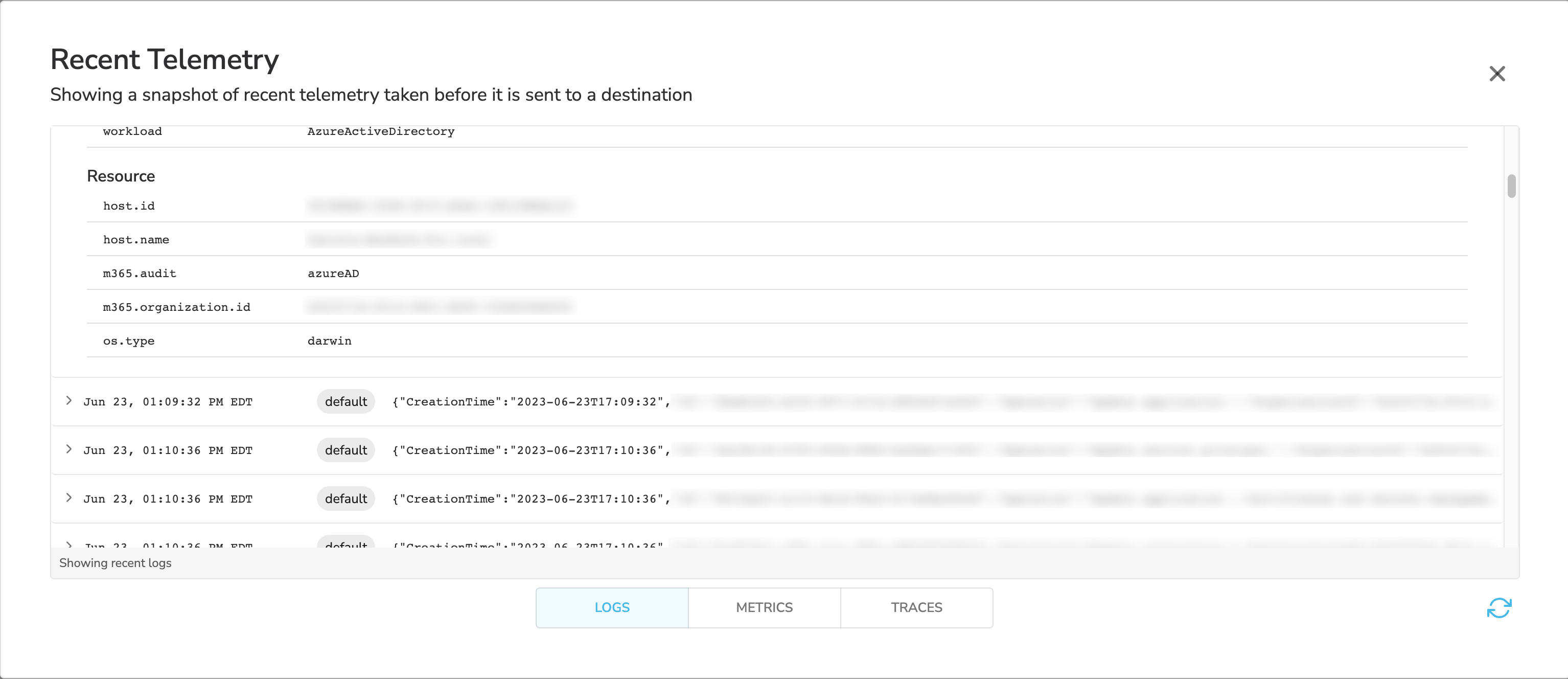Click the vertical scrollbar thumb
Screen dimensions: 1568x679
1511,186
